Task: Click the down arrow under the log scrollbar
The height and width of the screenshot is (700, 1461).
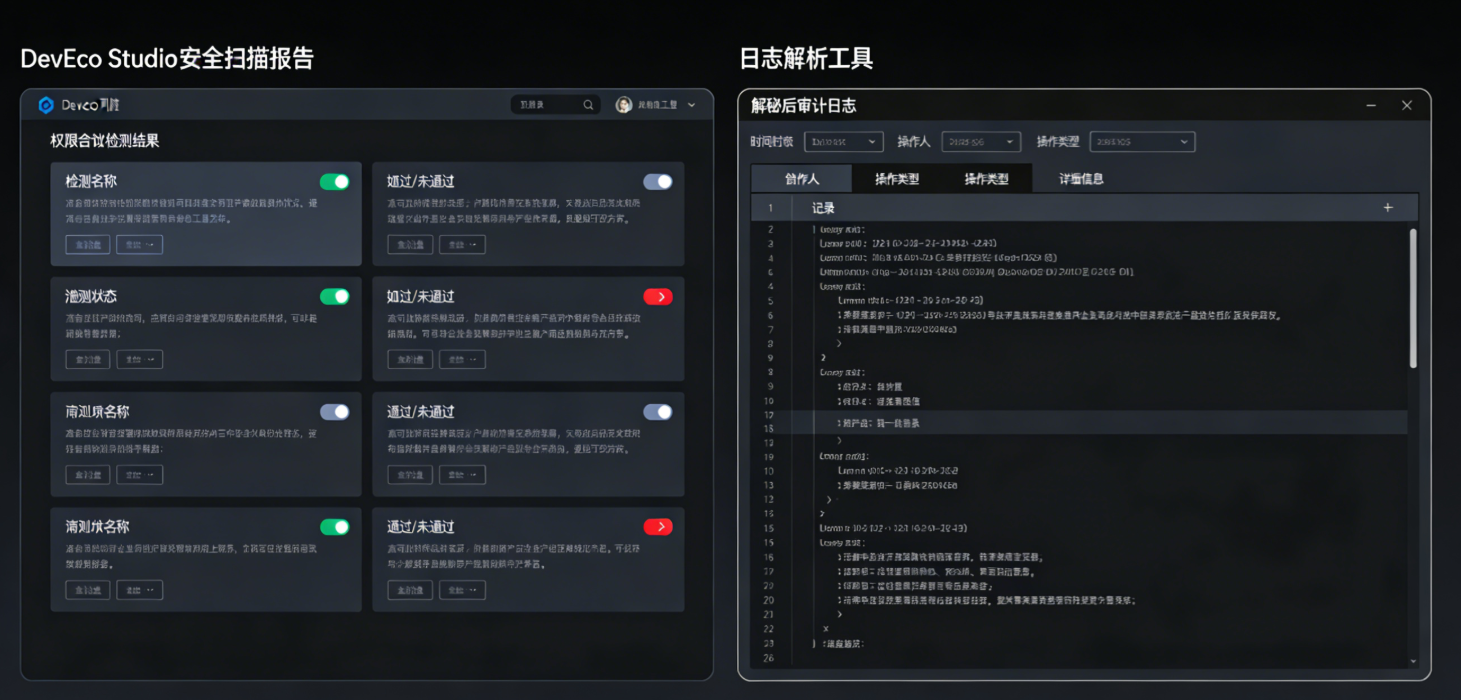Action: [x=1413, y=661]
